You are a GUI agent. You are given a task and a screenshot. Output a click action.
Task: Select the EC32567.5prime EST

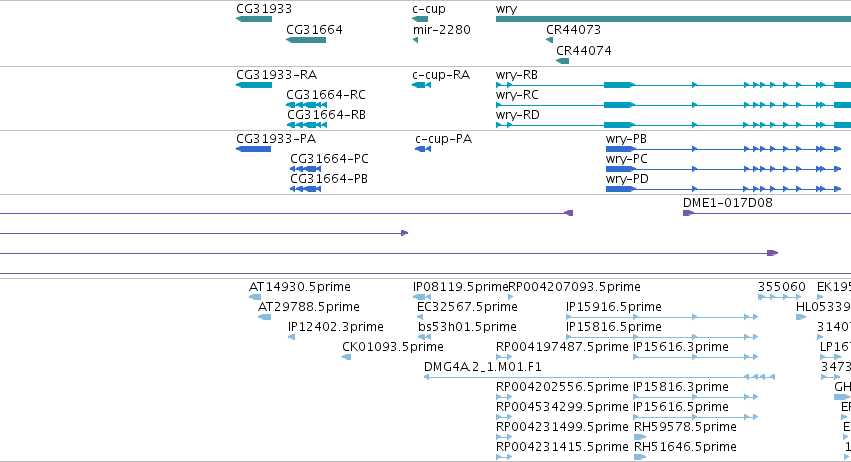click(420, 317)
